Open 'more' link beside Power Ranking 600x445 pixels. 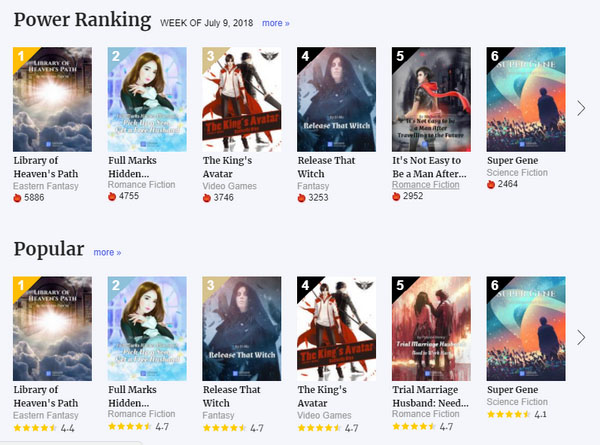pos(276,23)
